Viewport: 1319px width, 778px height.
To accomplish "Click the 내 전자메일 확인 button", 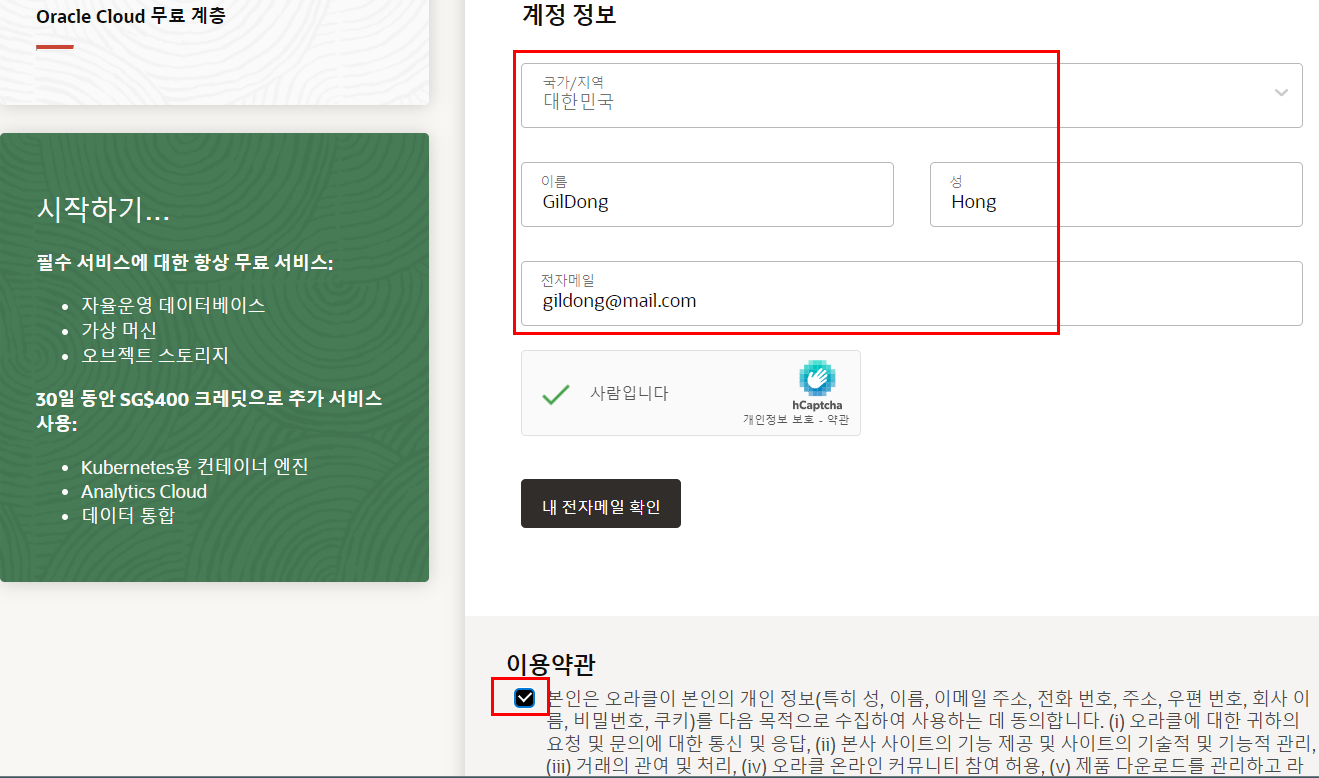I will [601, 503].
